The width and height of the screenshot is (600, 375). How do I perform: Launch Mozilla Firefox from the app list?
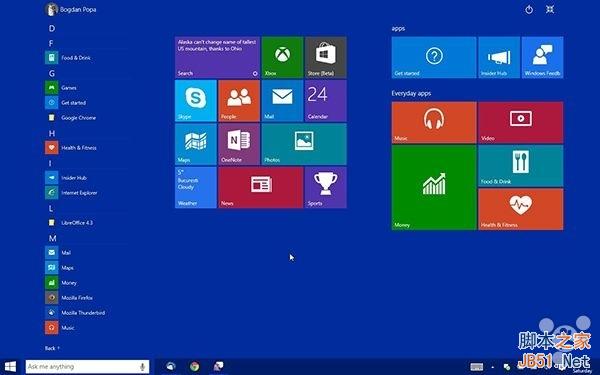69,297
